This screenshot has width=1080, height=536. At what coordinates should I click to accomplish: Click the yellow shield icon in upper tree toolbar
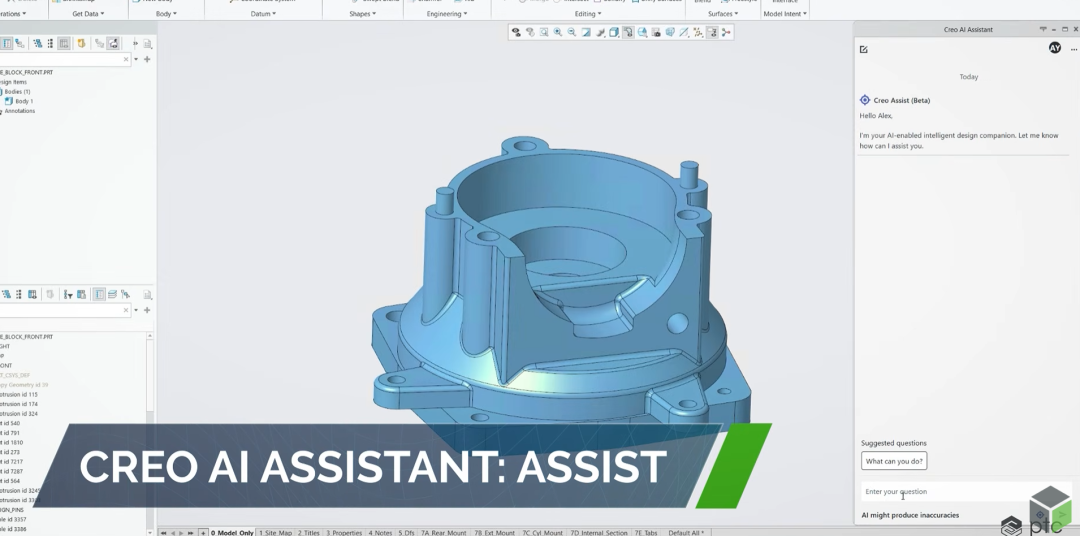click(81, 43)
